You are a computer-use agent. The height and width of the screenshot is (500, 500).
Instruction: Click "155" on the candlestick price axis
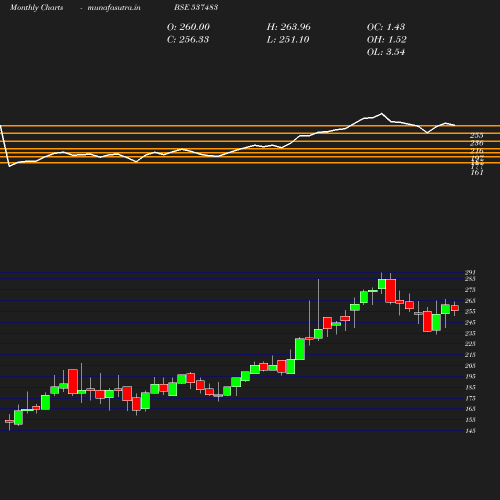pyautogui.click(x=470, y=420)
